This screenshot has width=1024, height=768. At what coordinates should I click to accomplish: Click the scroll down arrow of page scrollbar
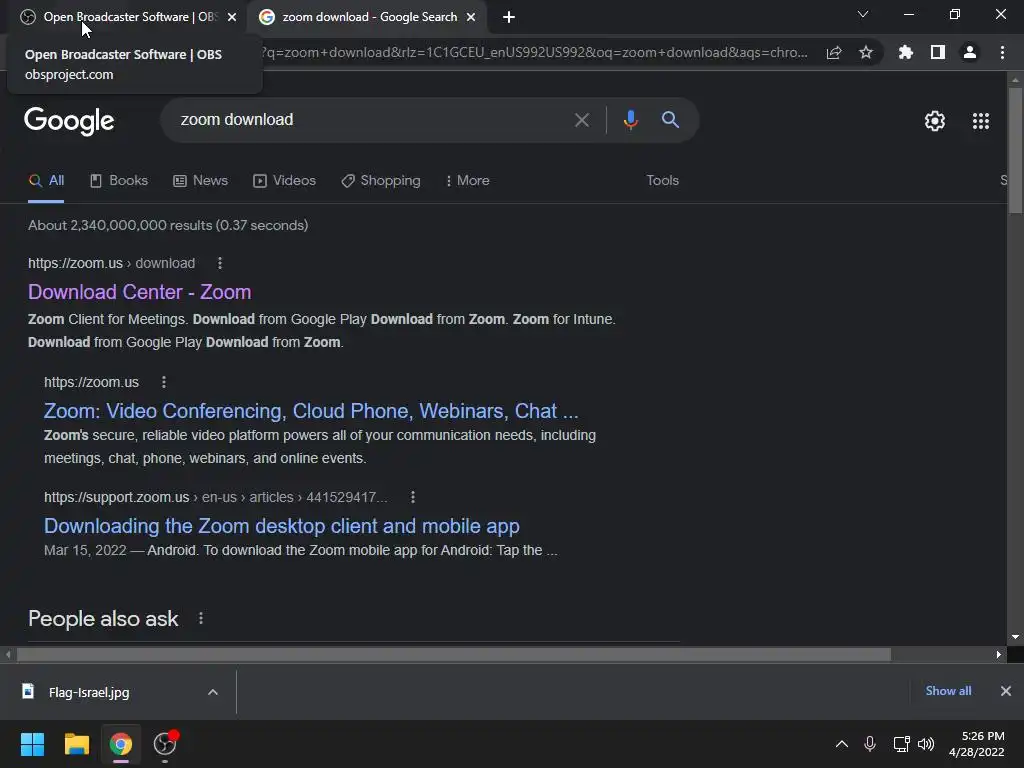tap(1015, 637)
